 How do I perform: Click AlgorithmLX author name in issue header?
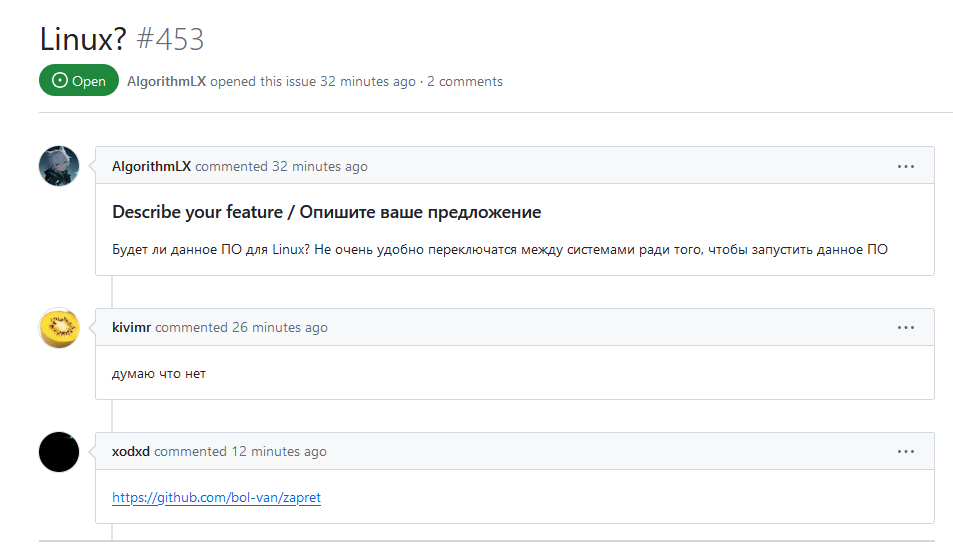[x=167, y=82]
